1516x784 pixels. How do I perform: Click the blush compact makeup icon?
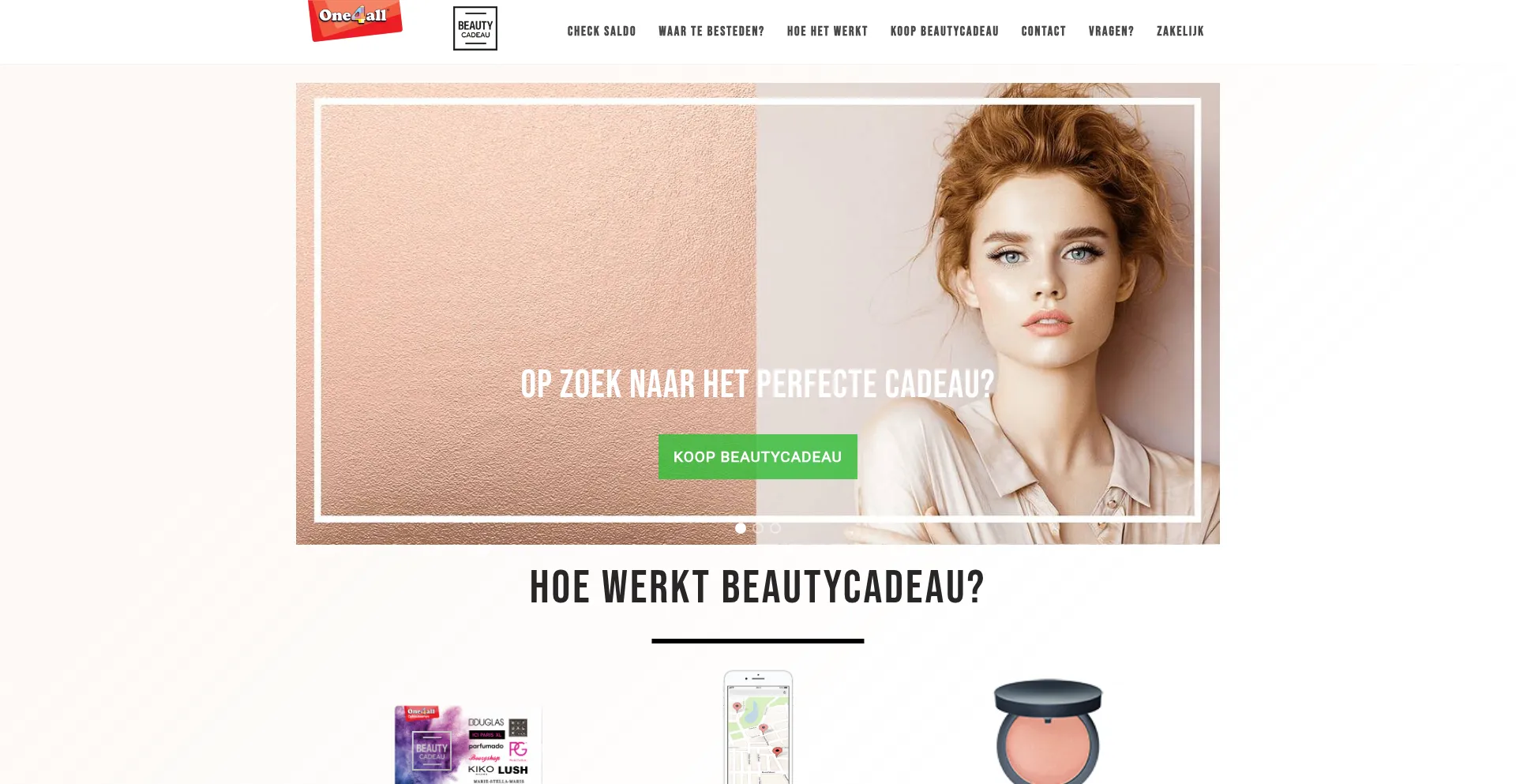[x=1048, y=732]
